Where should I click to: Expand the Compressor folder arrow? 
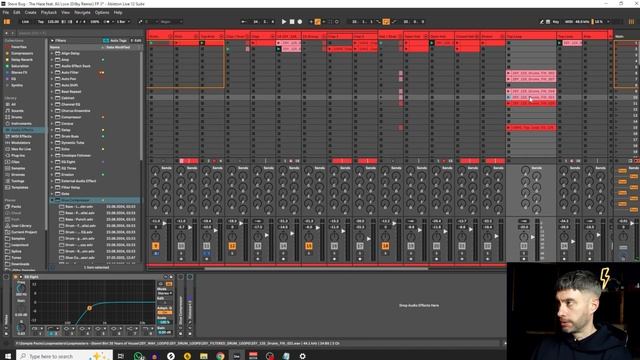(x=52, y=117)
